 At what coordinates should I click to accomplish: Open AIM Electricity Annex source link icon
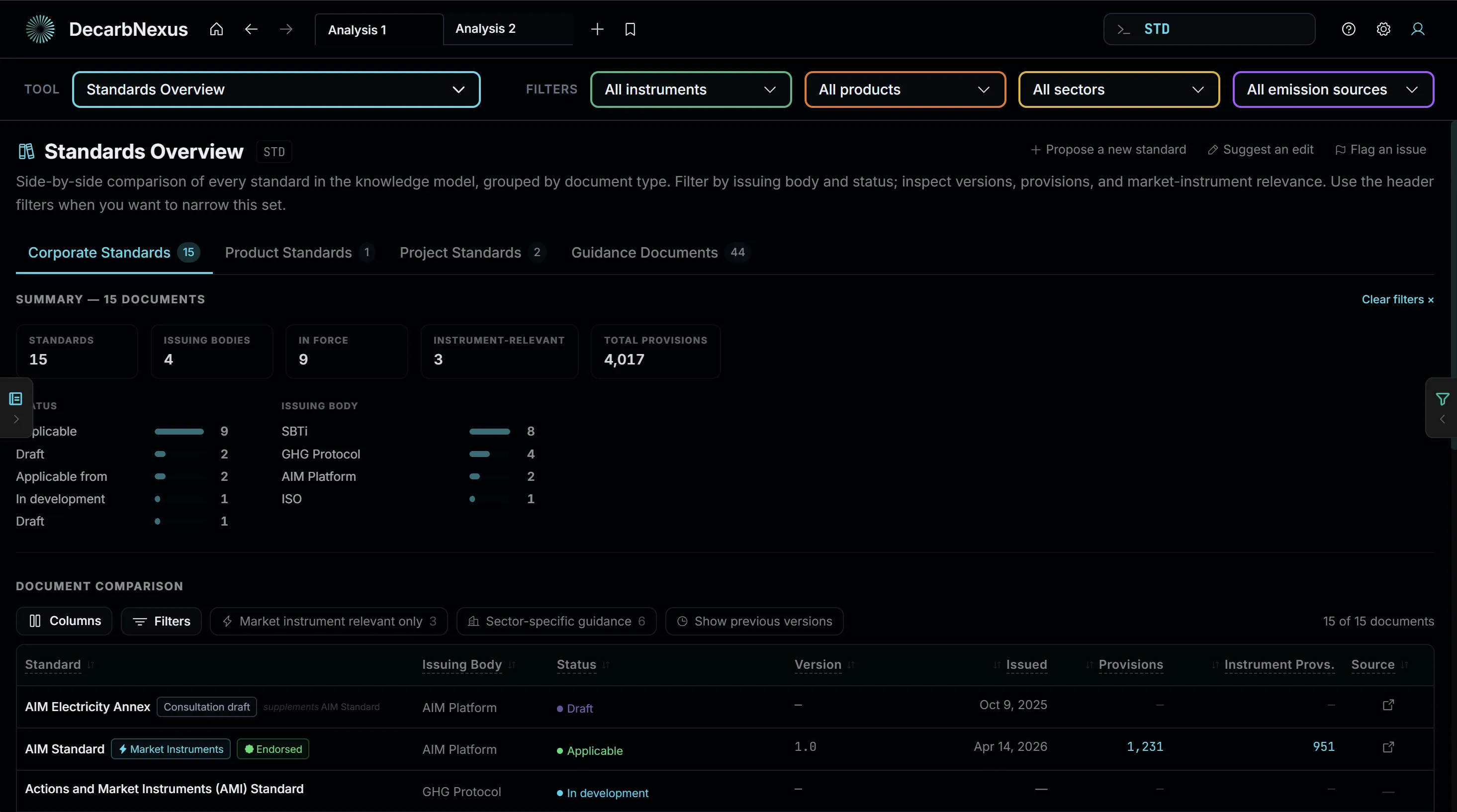(x=1388, y=705)
